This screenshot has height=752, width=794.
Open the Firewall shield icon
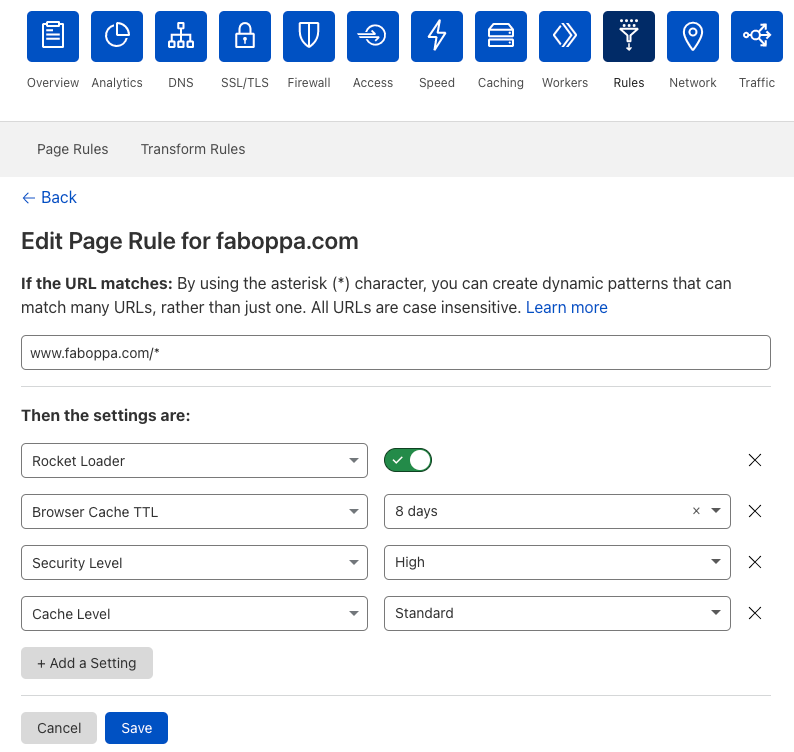[309, 36]
